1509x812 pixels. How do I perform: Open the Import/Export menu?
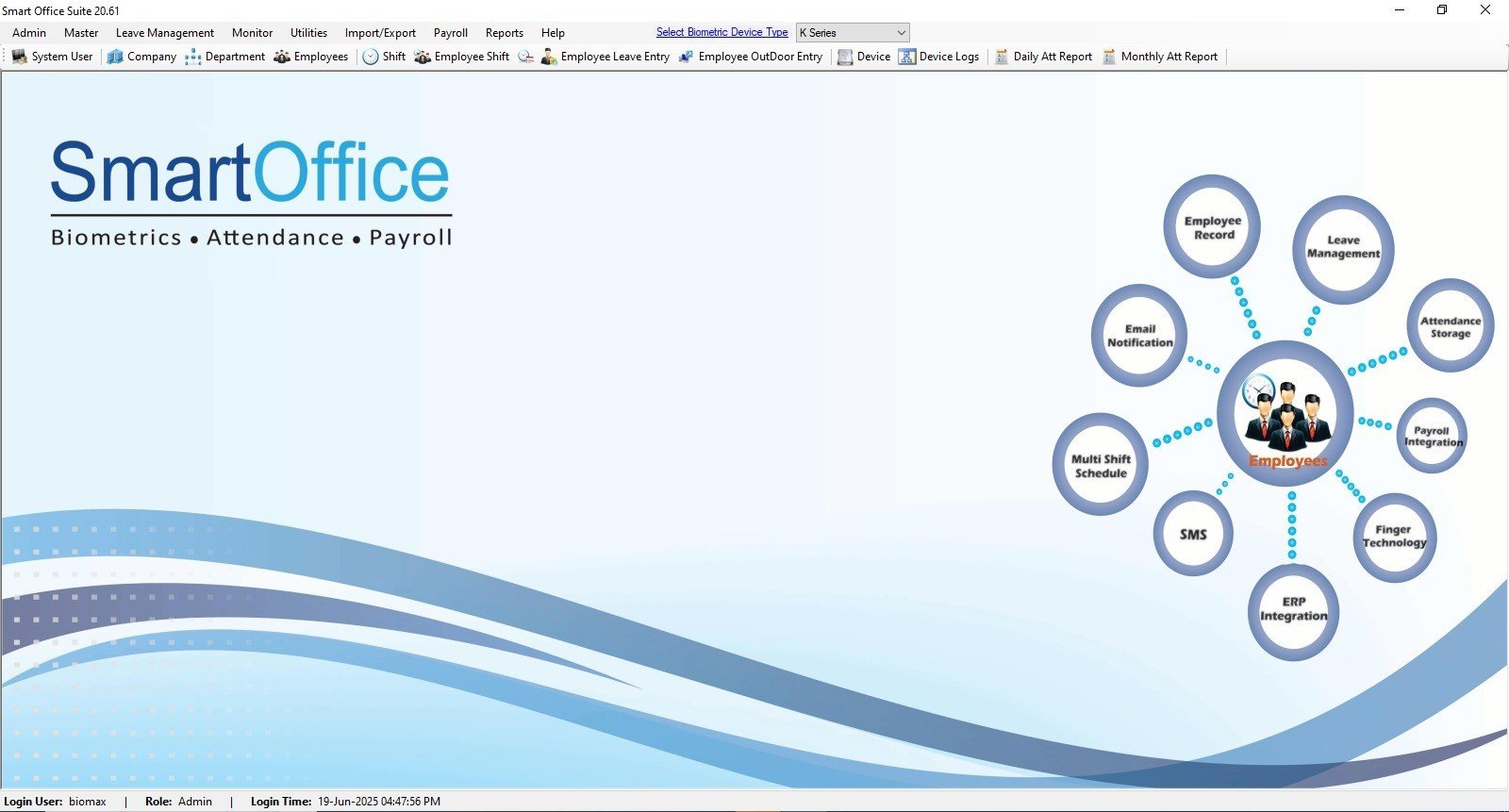tap(380, 32)
